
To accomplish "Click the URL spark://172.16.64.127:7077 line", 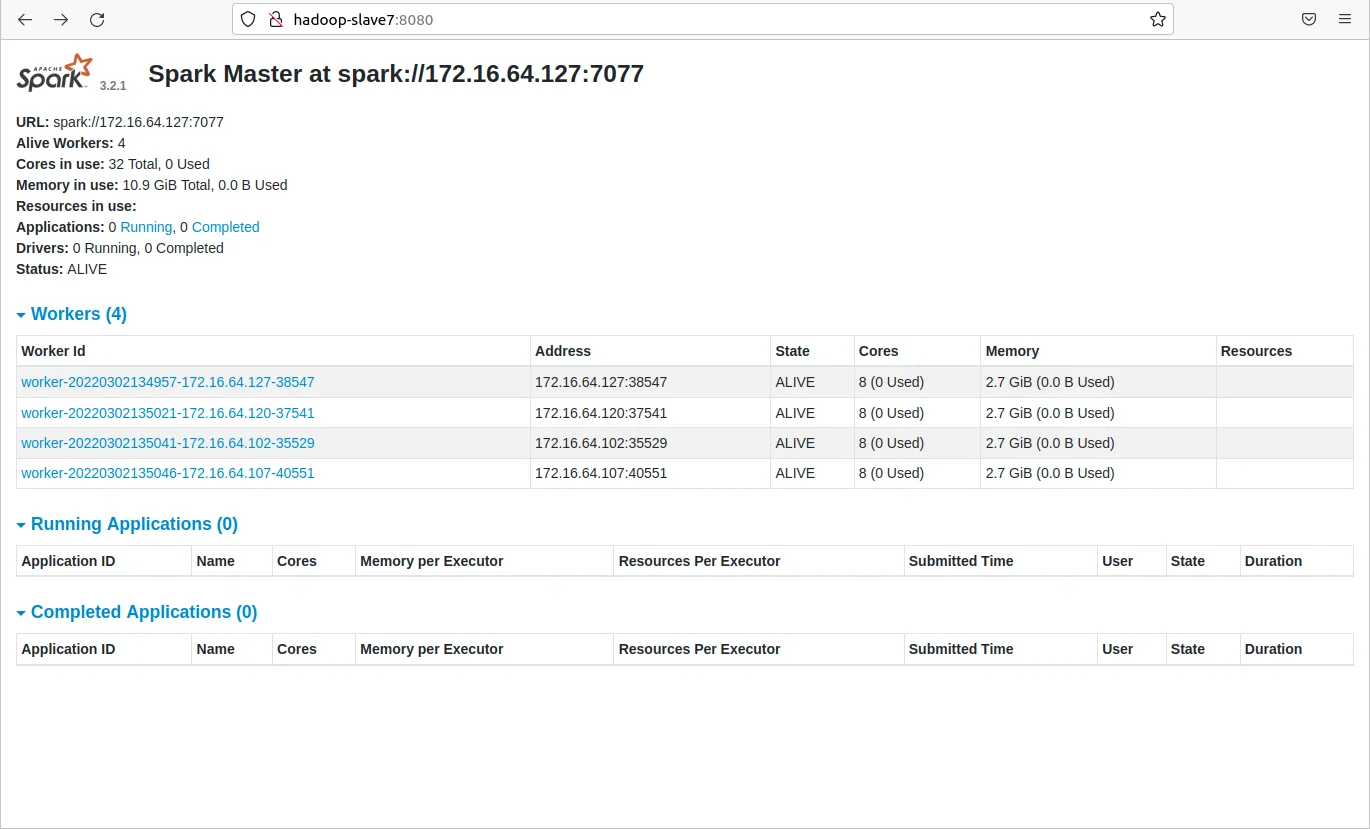I will [x=120, y=122].
